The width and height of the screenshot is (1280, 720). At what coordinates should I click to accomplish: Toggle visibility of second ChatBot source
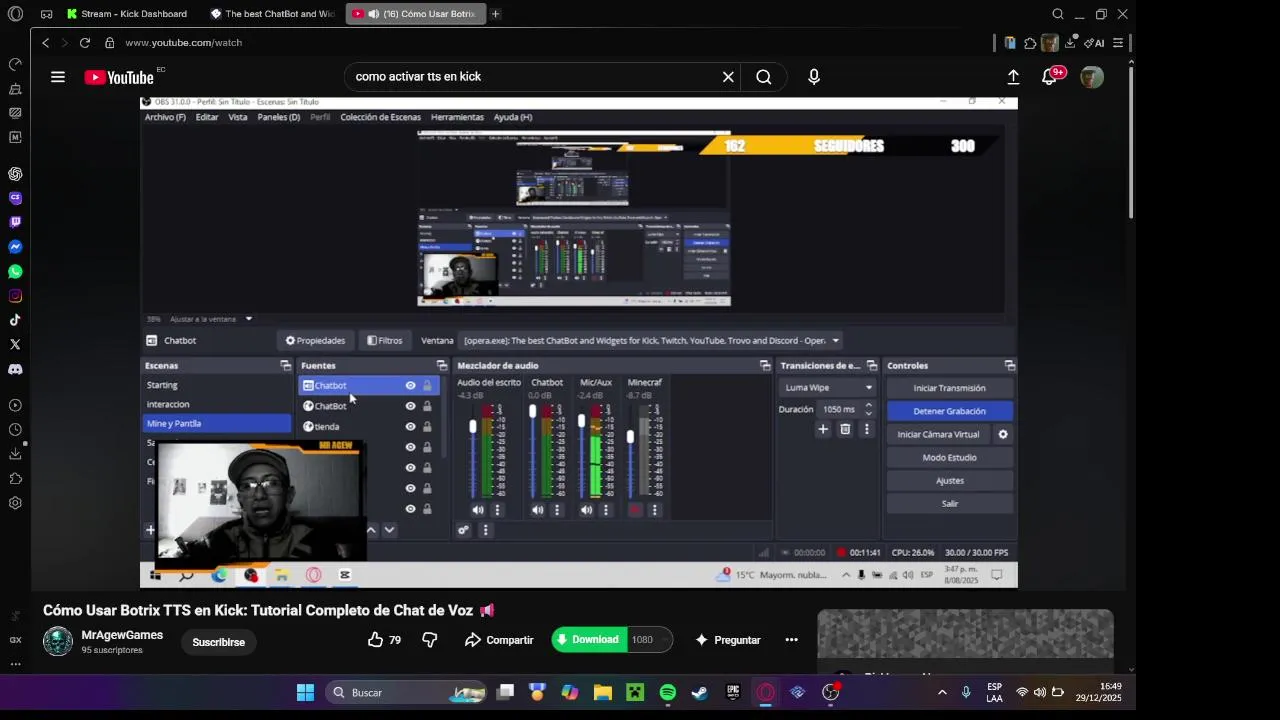point(410,406)
